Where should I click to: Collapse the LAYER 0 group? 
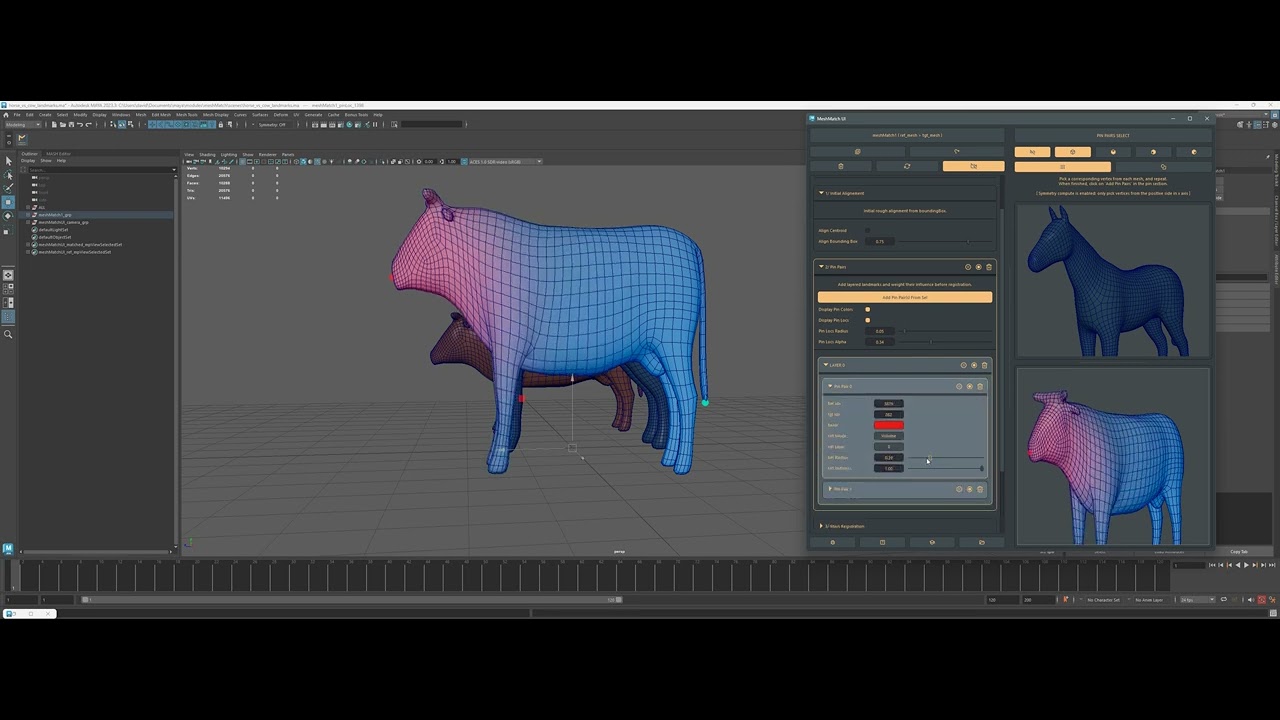[x=826, y=365]
